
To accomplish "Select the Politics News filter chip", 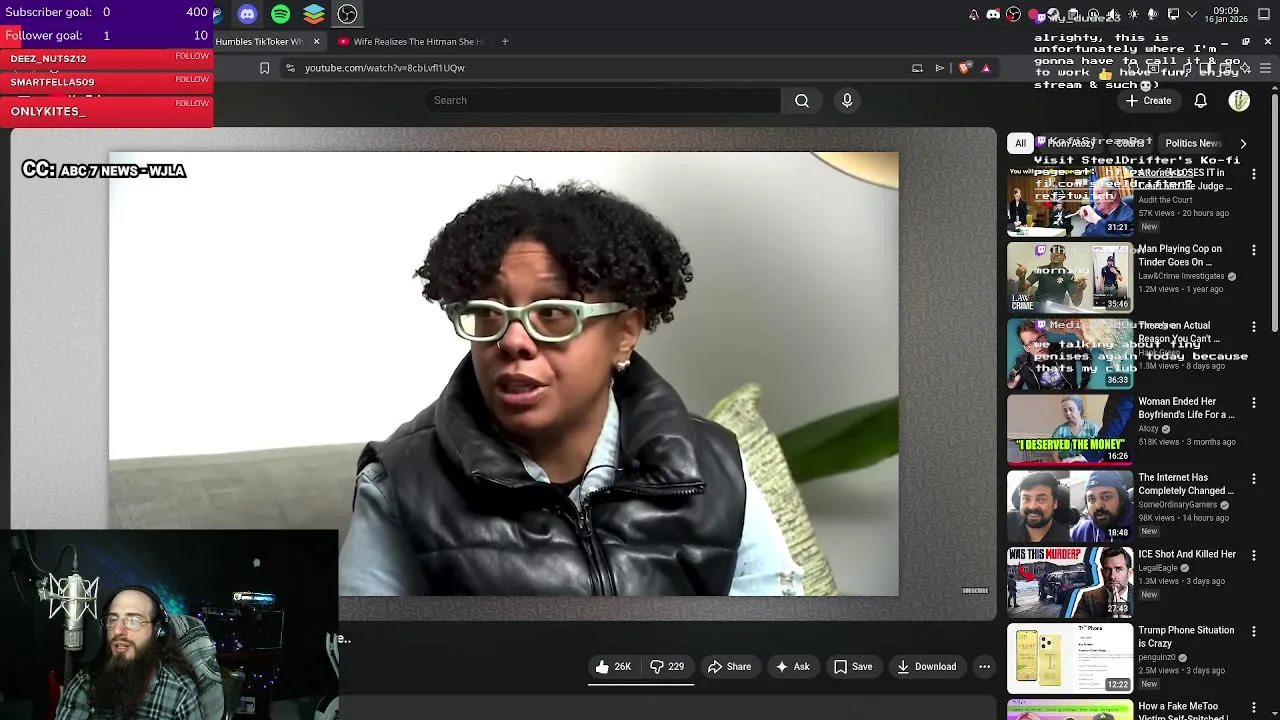I will pos(1193,143).
